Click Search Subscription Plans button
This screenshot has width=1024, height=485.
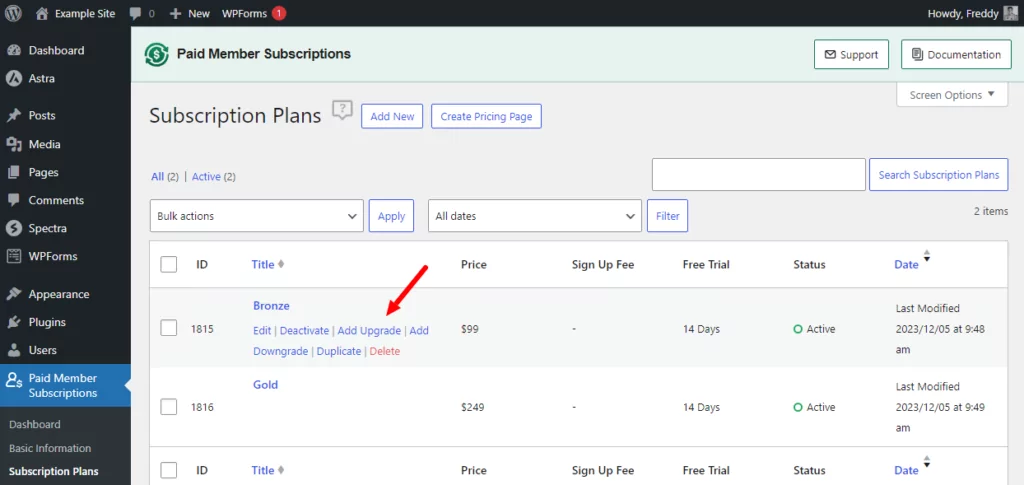coord(938,175)
